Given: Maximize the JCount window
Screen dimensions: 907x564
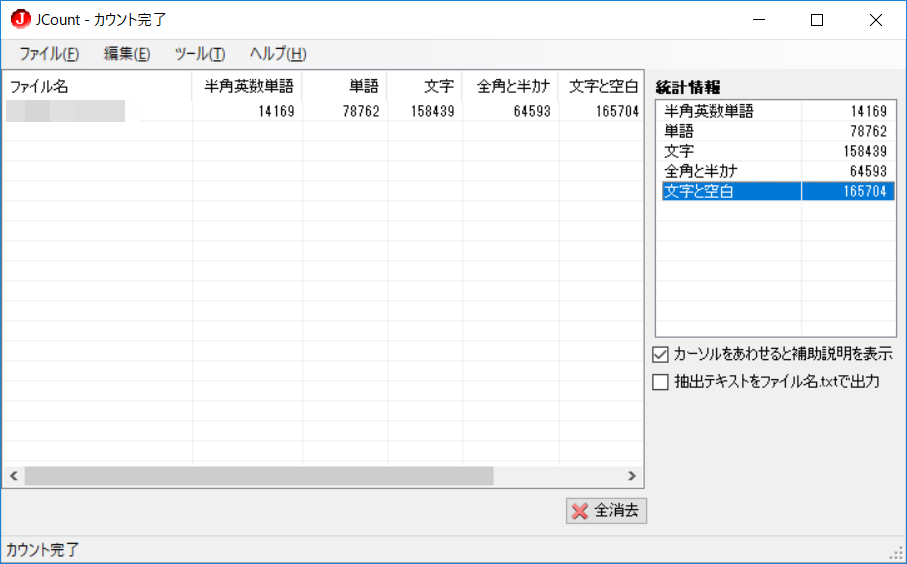Looking at the screenshot, I should click(817, 20).
